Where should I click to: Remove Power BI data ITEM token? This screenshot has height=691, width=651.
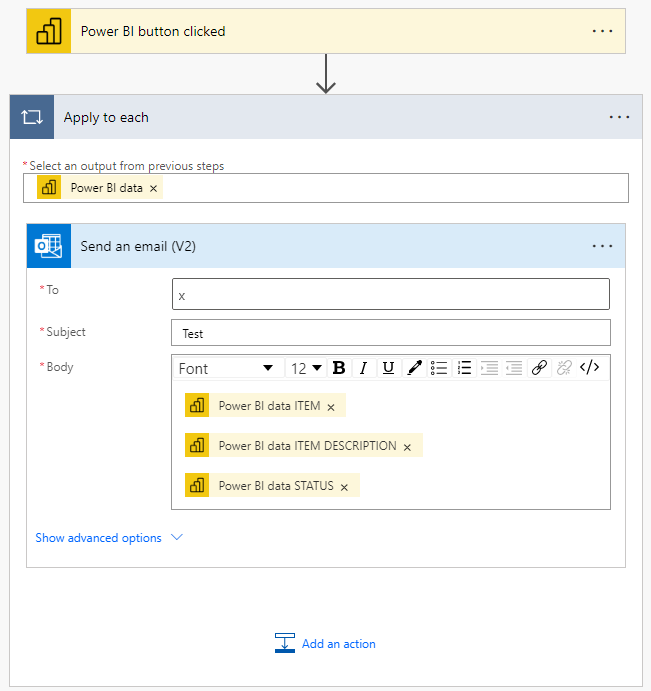tap(331, 408)
